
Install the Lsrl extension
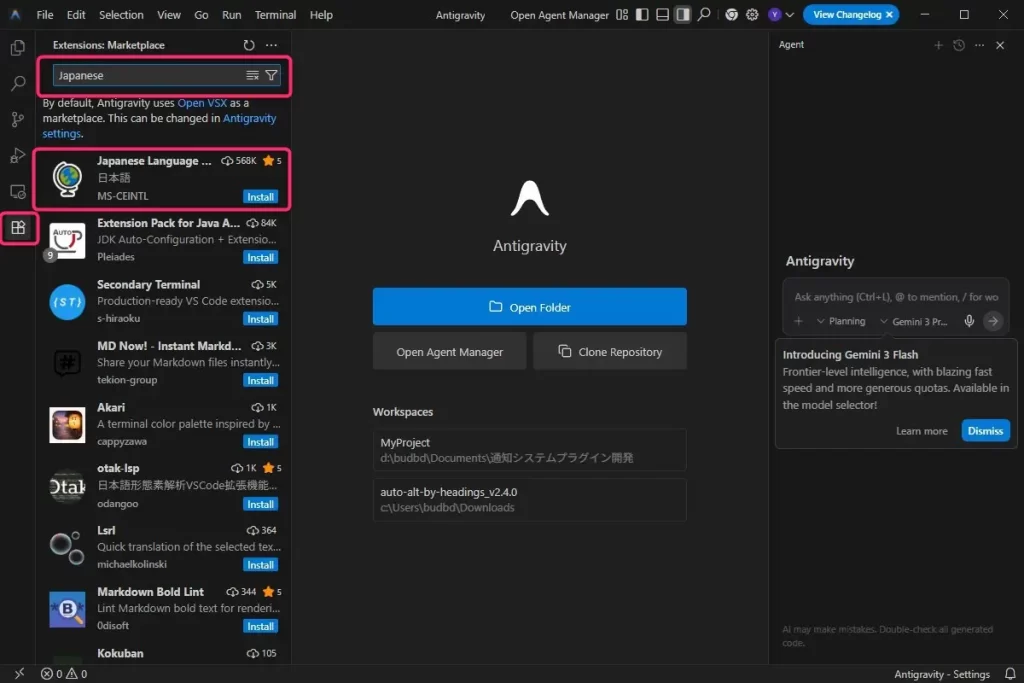[260, 565]
